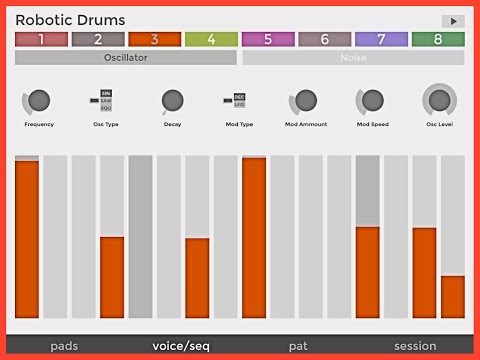
Task: Choose SQU oscillator type
Action: click(x=106, y=108)
